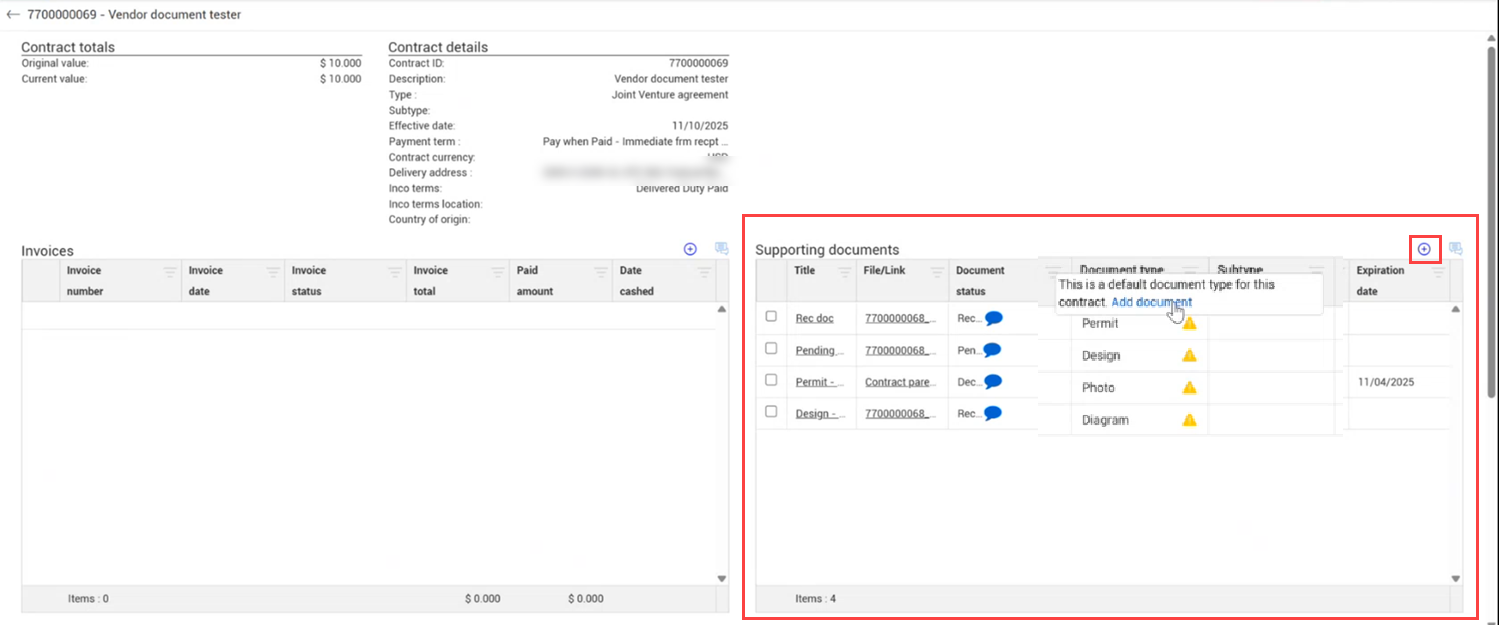Viewport: 1499px width, 625px height.
Task: Open filter menu for Paid amount column
Action: click(601, 271)
